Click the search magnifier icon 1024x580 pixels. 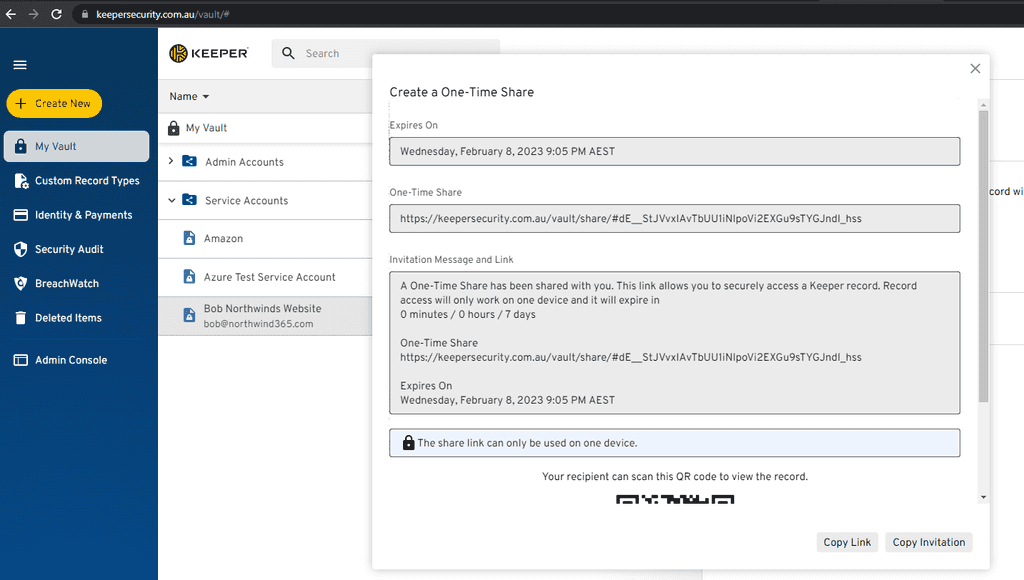pyautogui.click(x=287, y=53)
